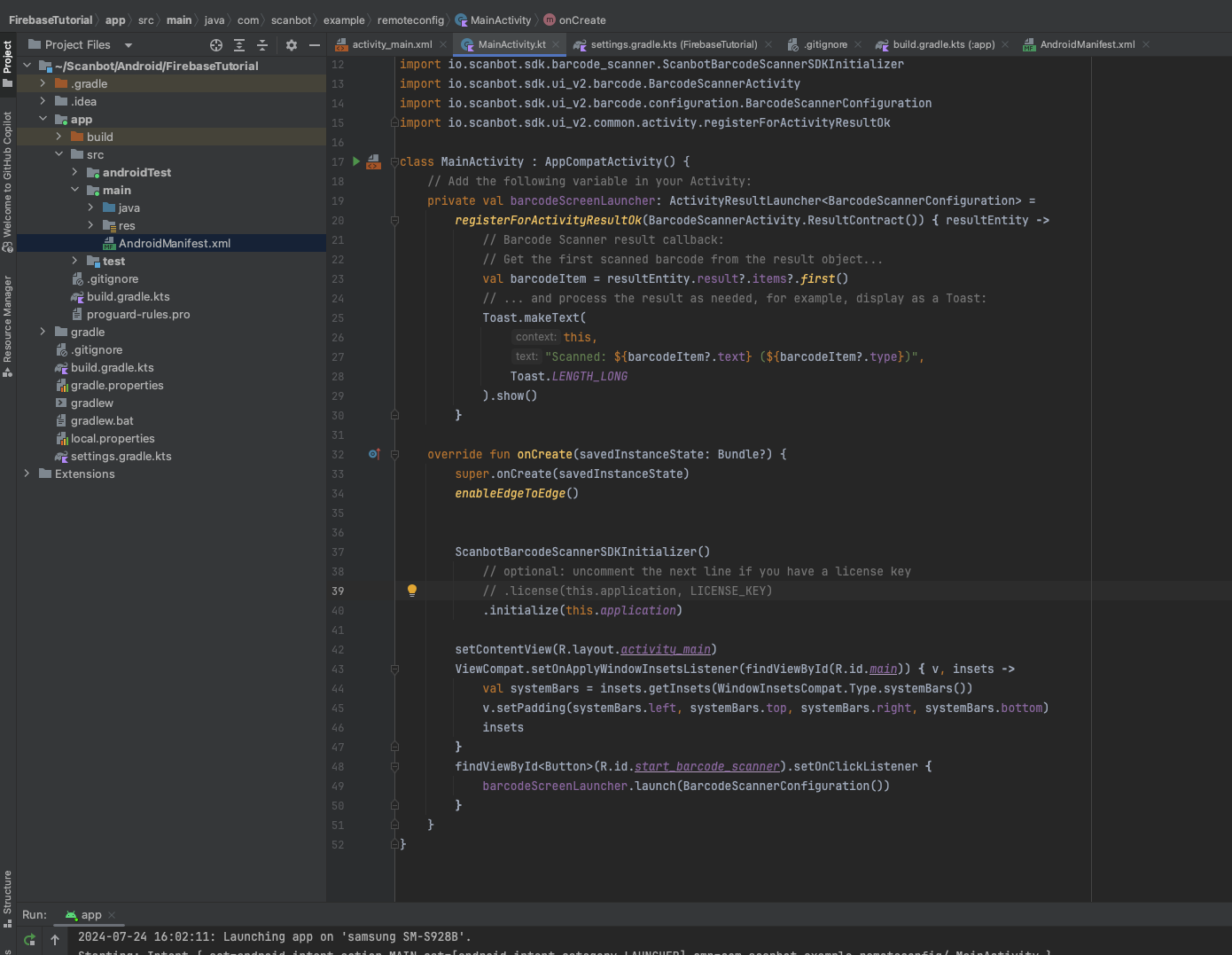Screen dimensions: 1232x955
Task: Click the overriding-method gutter icon beside onCreate
Action: [374, 453]
